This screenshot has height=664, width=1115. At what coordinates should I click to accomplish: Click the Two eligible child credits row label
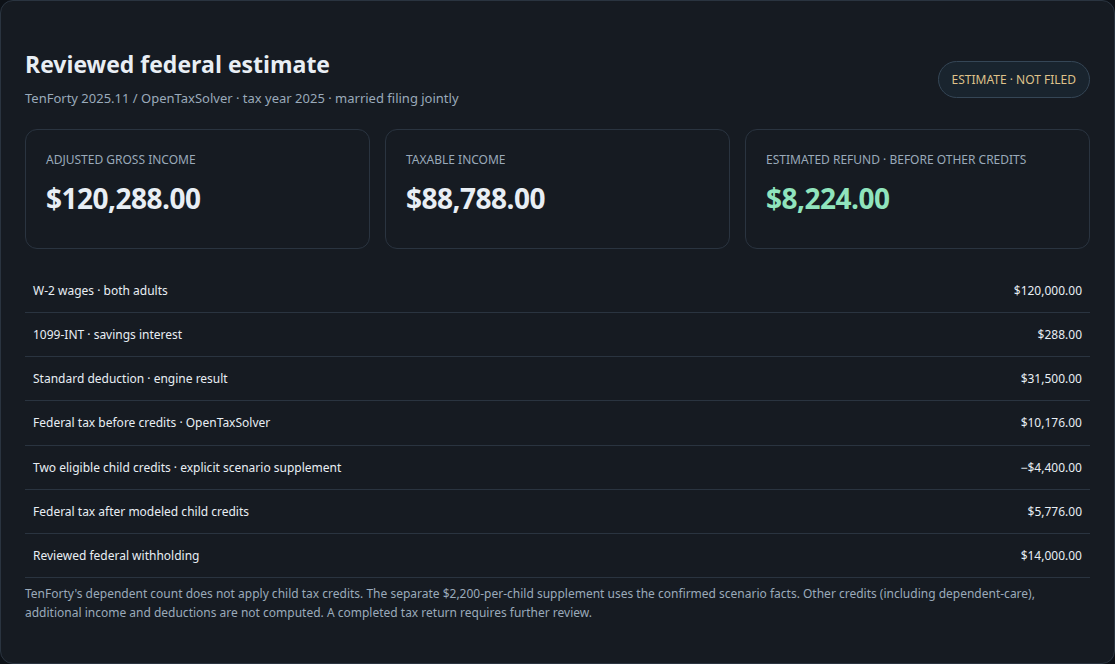click(187, 468)
